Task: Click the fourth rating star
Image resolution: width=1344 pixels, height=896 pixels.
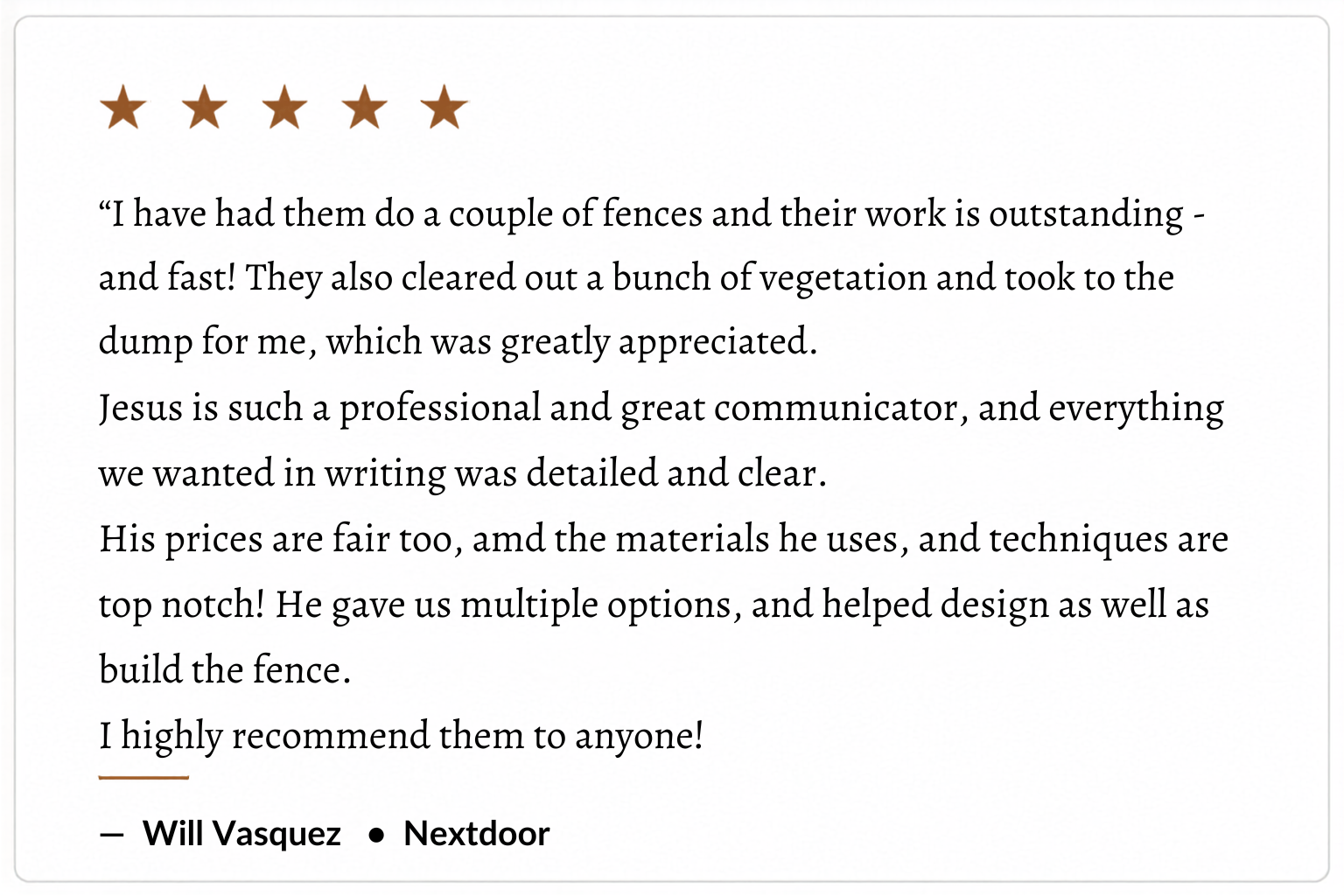Action: [x=364, y=108]
